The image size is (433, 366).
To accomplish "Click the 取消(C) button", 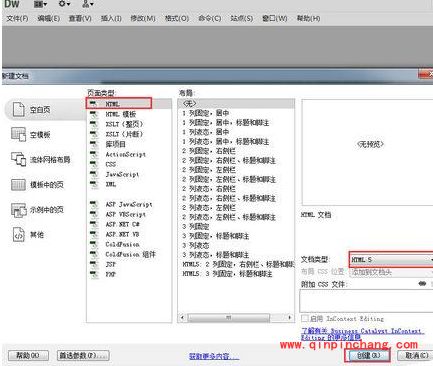I will pos(416,355).
